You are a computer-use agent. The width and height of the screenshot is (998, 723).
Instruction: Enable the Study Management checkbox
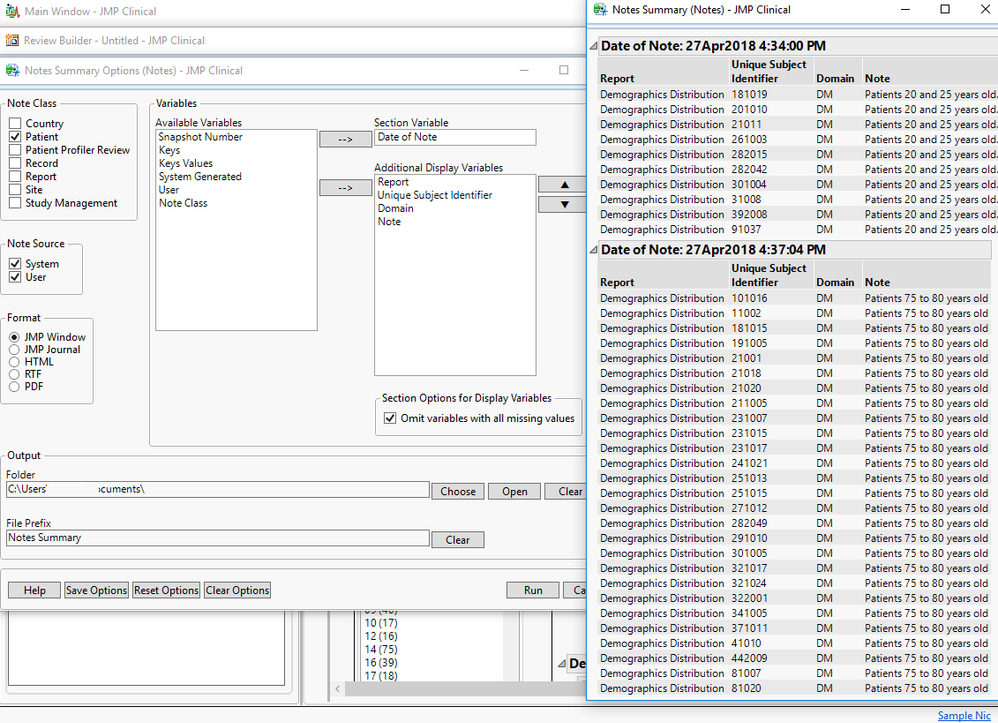(x=15, y=203)
